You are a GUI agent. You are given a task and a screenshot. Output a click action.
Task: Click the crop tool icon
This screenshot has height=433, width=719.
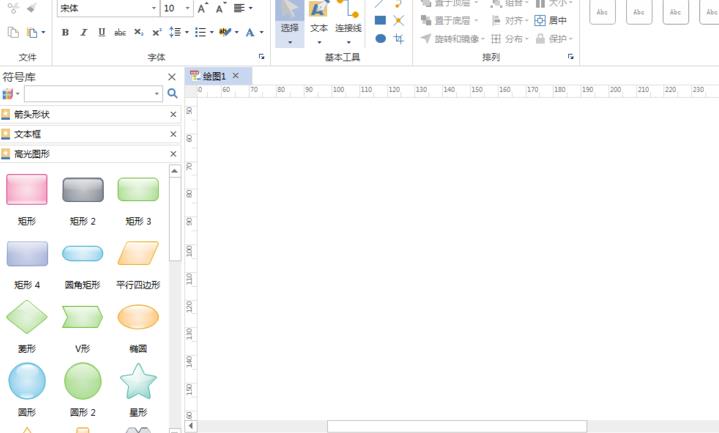[x=399, y=39]
